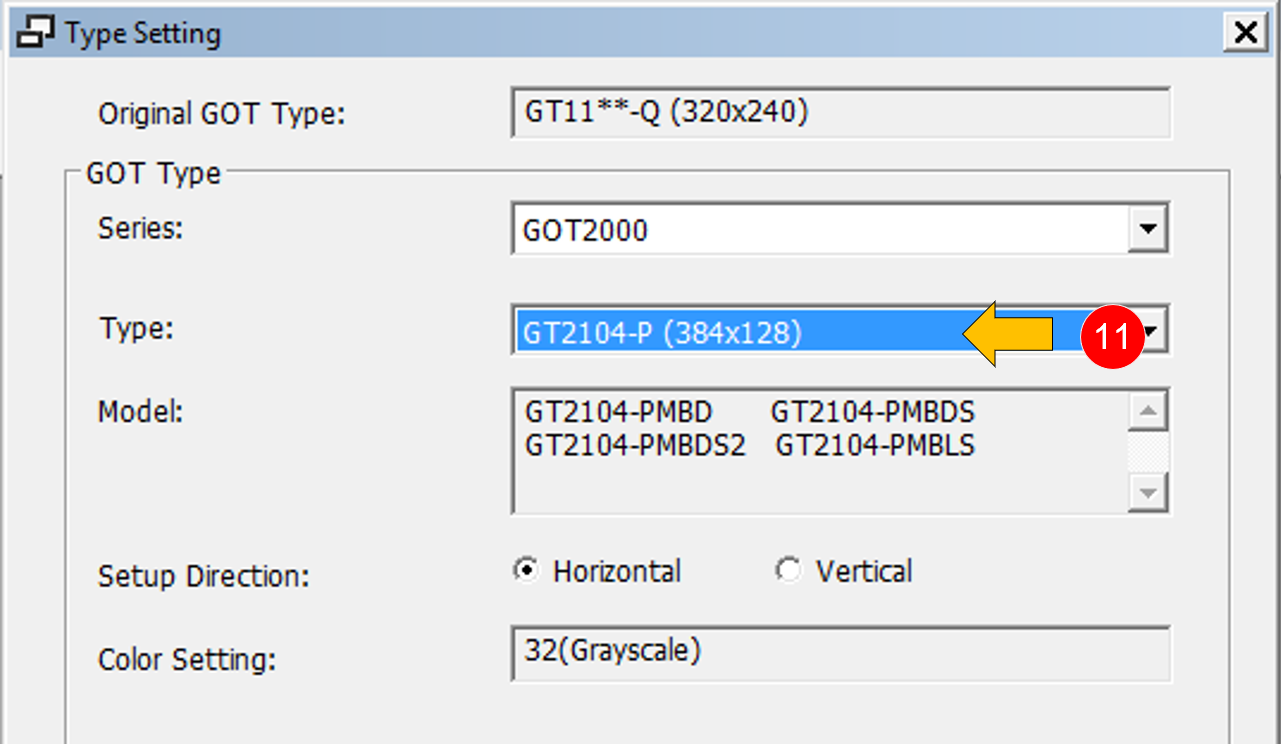Click the 32(Grayscale) Color Setting field
Screen dimensions: 1281x744
pos(840,653)
